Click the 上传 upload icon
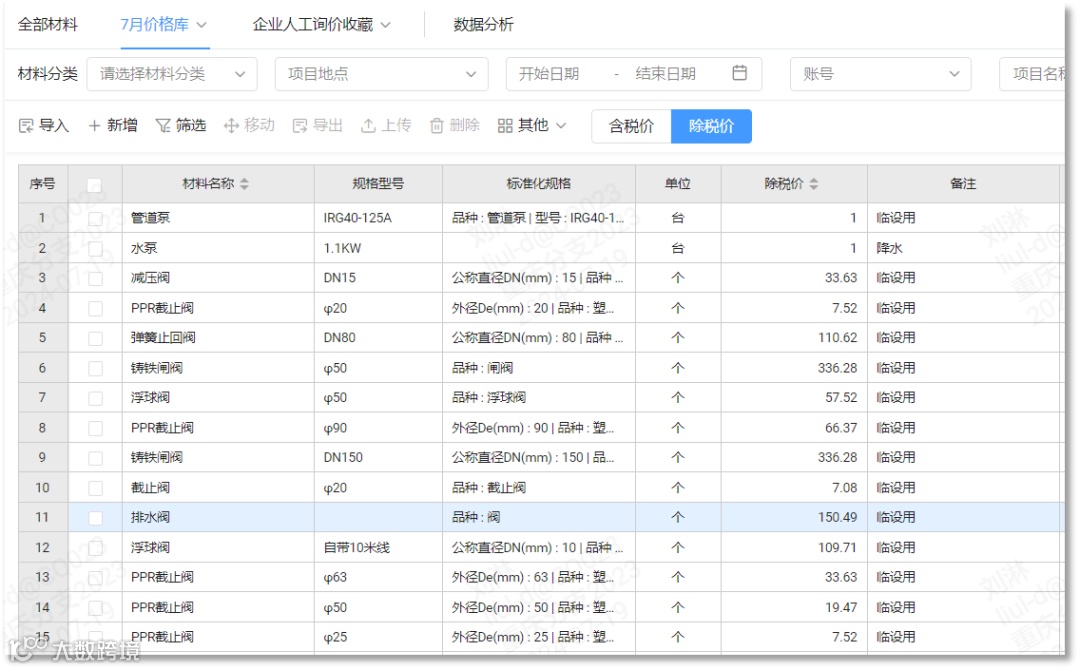The image size is (1080, 670). [x=368, y=126]
